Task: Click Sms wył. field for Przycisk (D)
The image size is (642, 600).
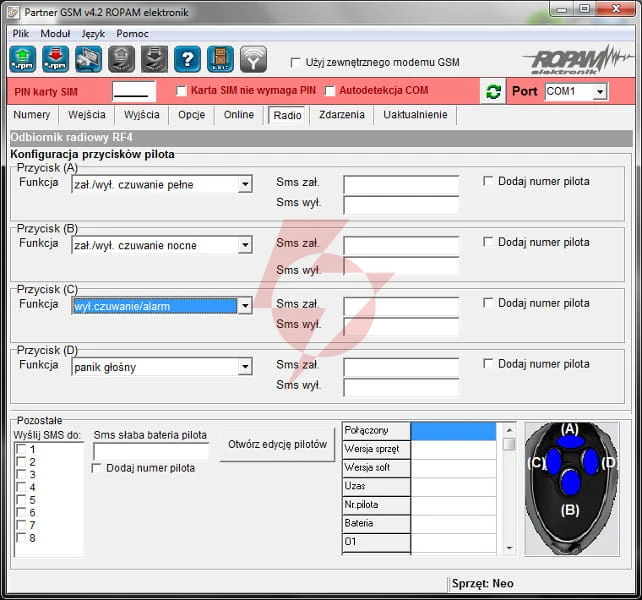Action: point(401,387)
